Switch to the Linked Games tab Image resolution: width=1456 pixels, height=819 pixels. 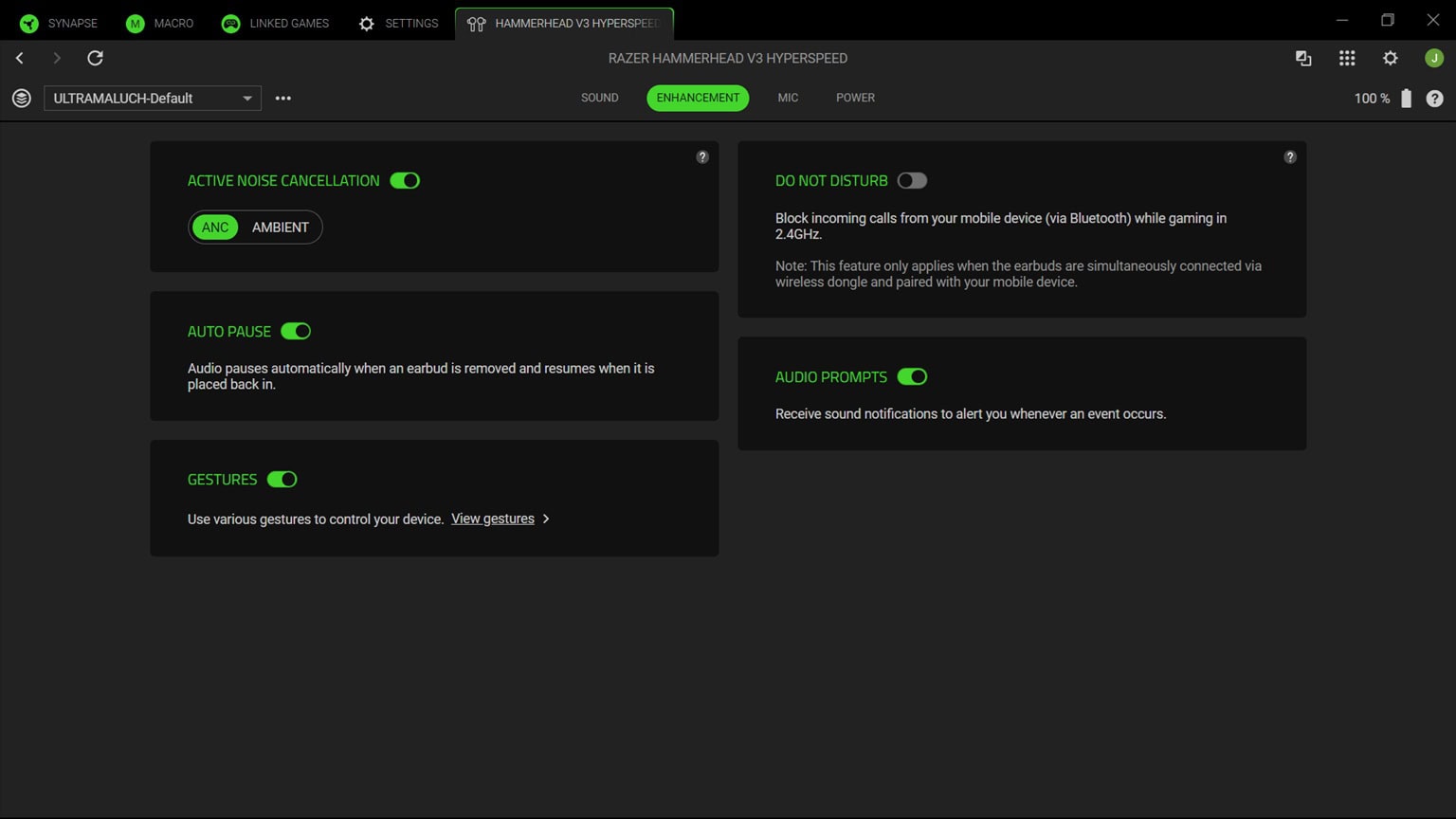click(x=275, y=23)
